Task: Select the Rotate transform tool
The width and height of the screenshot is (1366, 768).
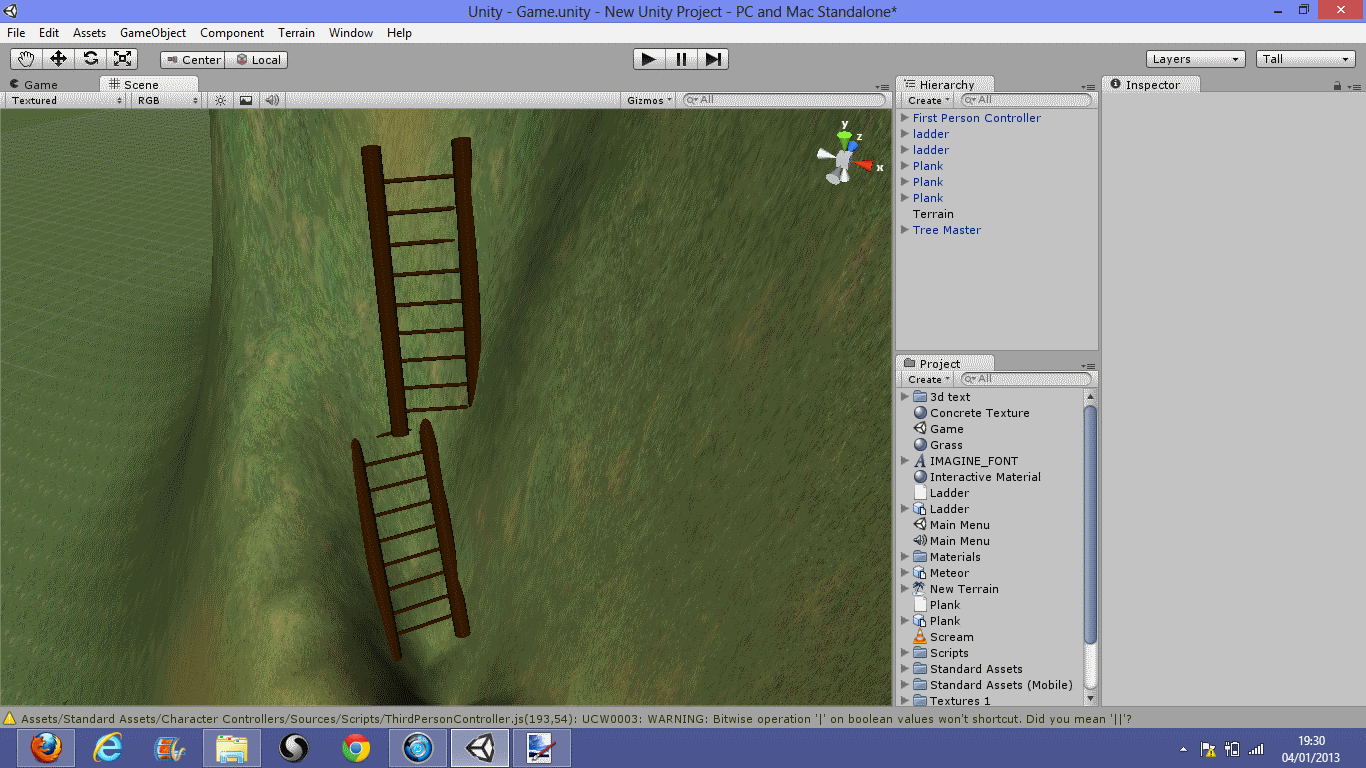Action: (x=90, y=59)
